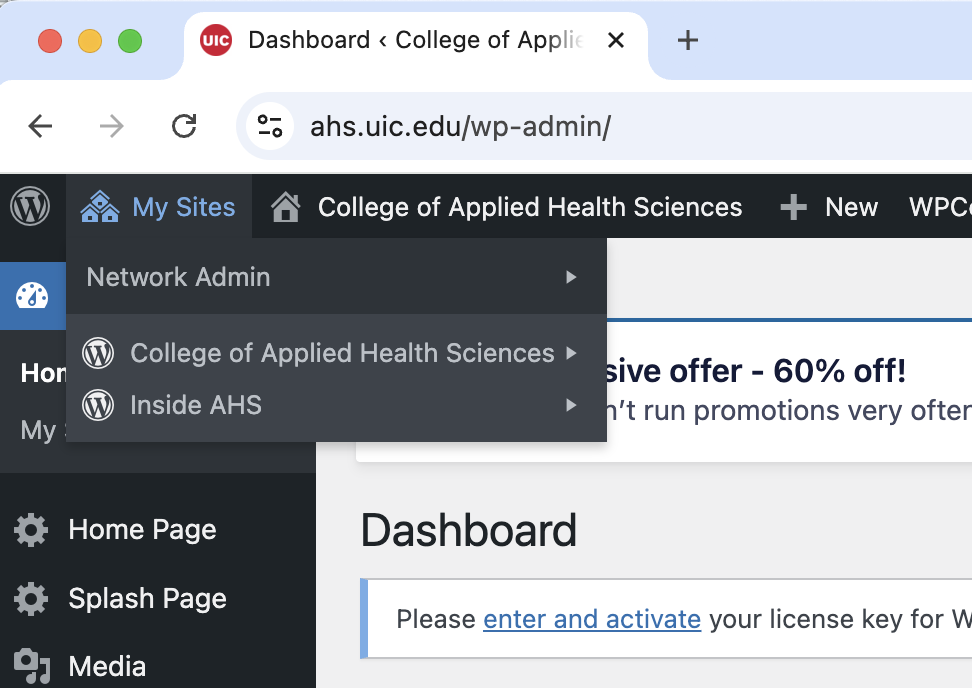The height and width of the screenshot is (688, 972).
Task: Open the Dashboard via the gauge icon
Action: coord(31,295)
